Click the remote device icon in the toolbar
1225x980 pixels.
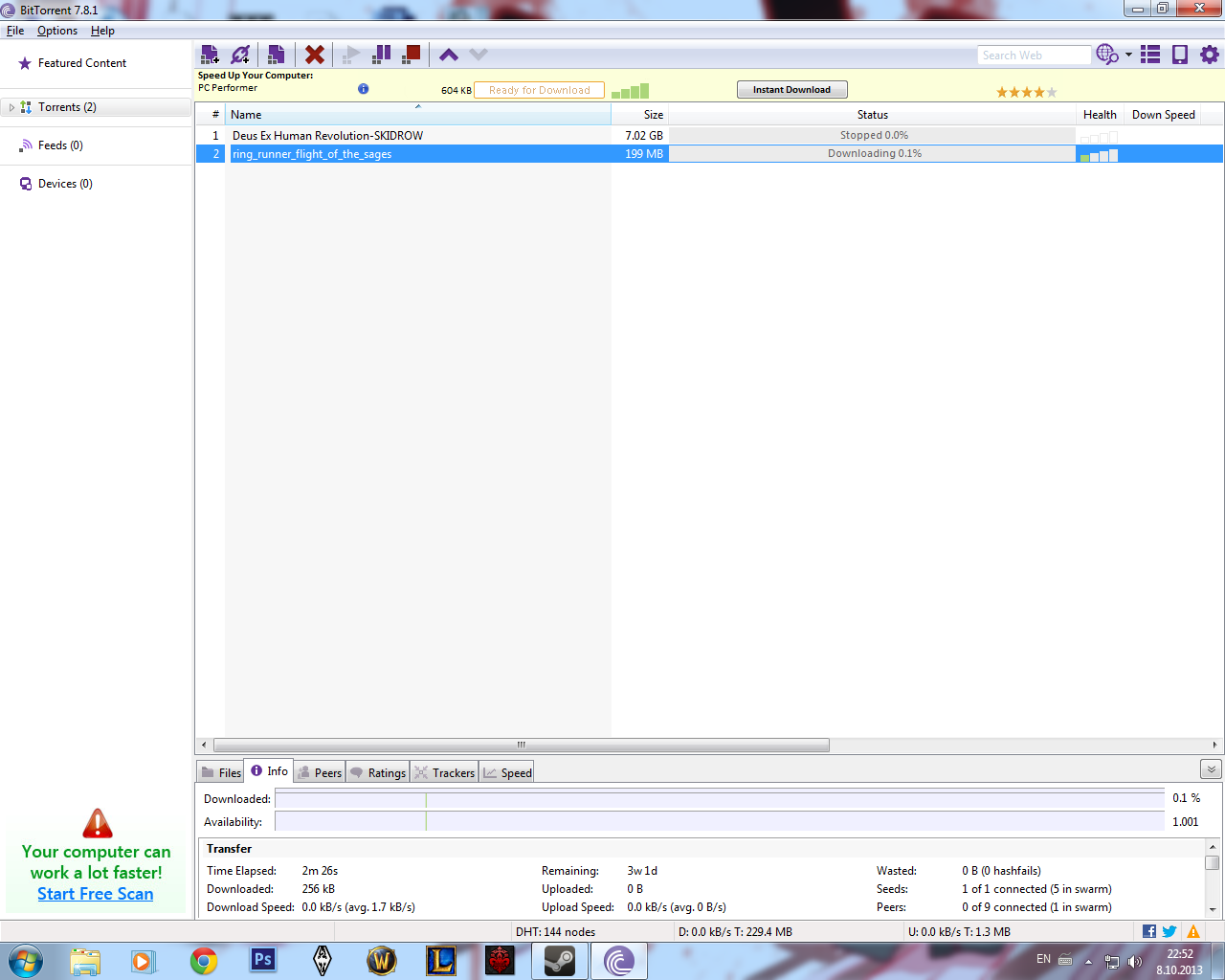(x=1180, y=55)
